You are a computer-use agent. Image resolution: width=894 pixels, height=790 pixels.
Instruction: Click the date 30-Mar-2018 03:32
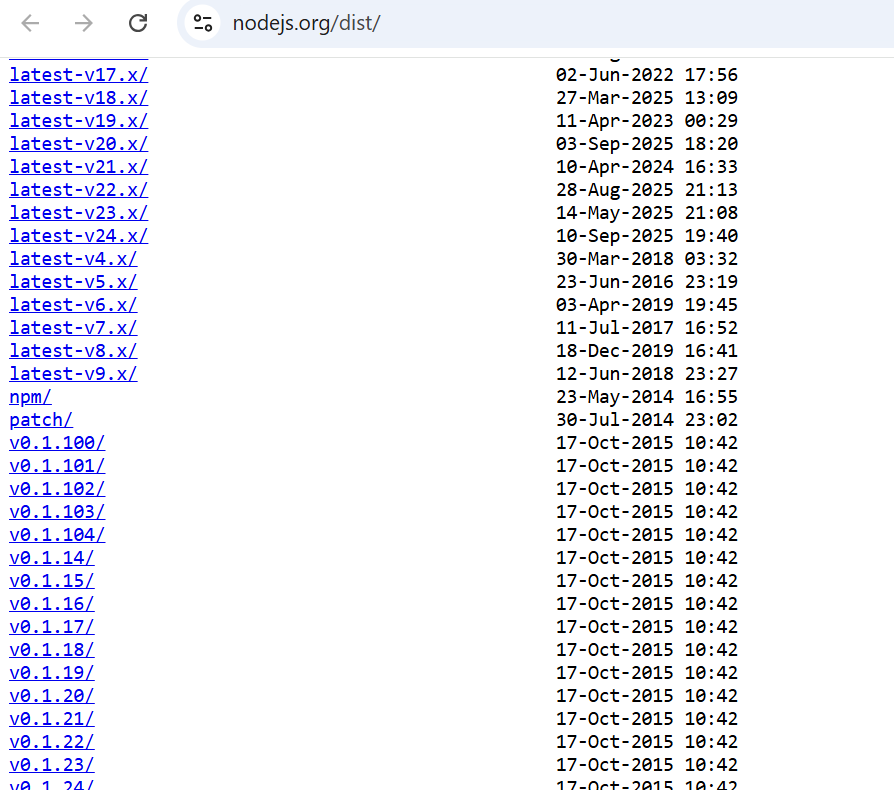click(x=647, y=259)
